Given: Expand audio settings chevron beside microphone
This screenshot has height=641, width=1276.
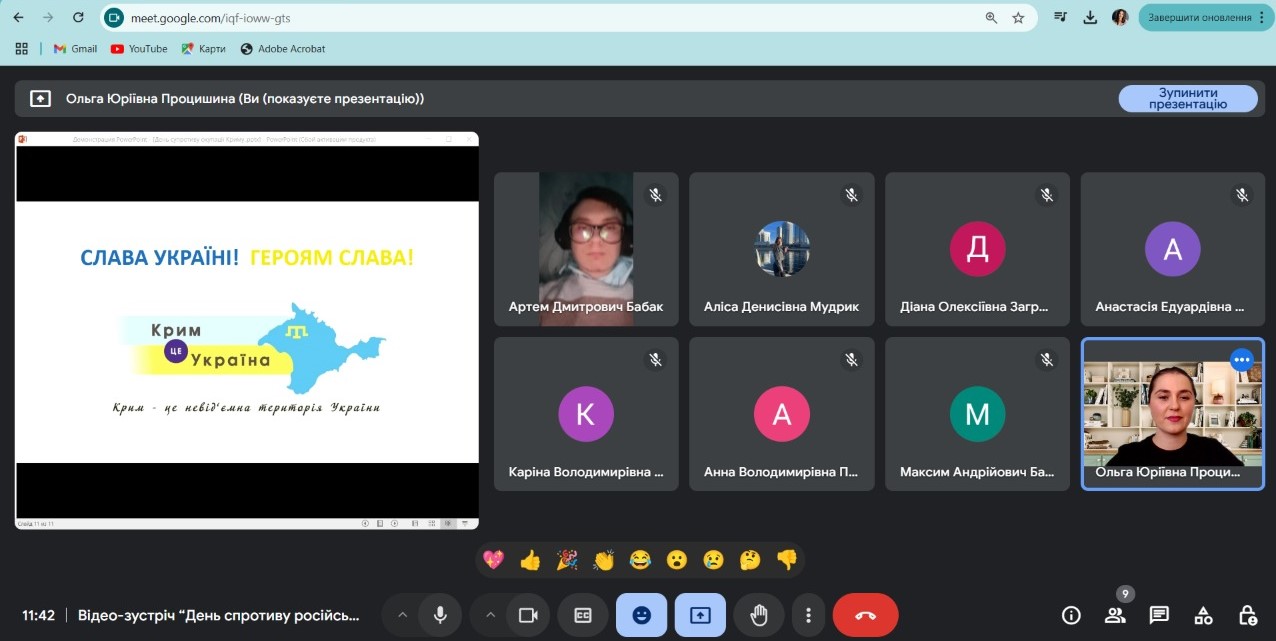Looking at the screenshot, I should (403, 615).
